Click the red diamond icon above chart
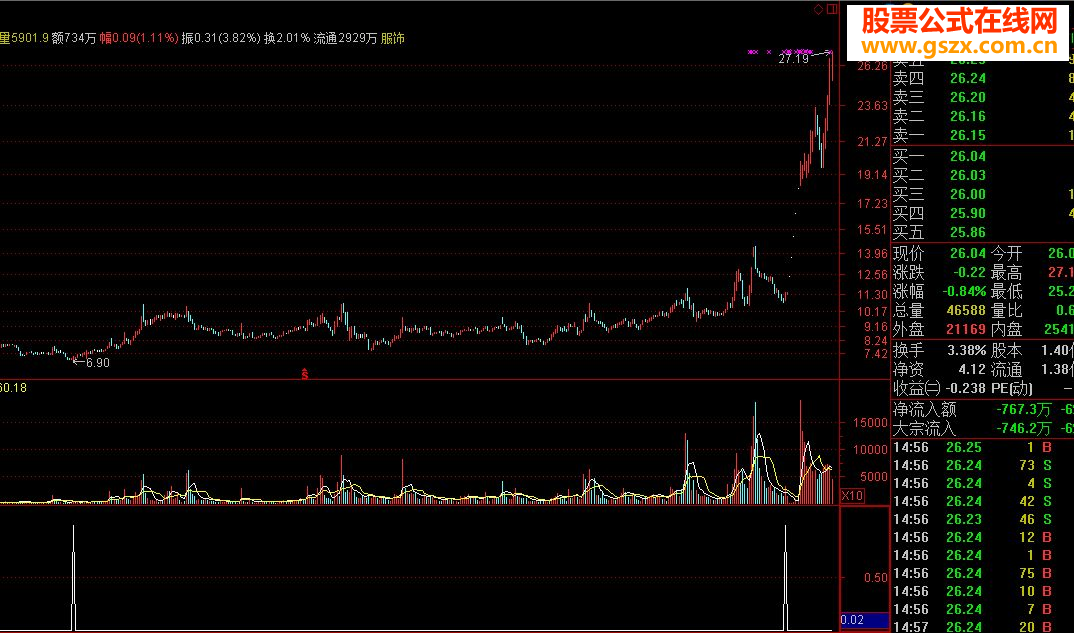The width and height of the screenshot is (1074, 633). tap(818, 9)
